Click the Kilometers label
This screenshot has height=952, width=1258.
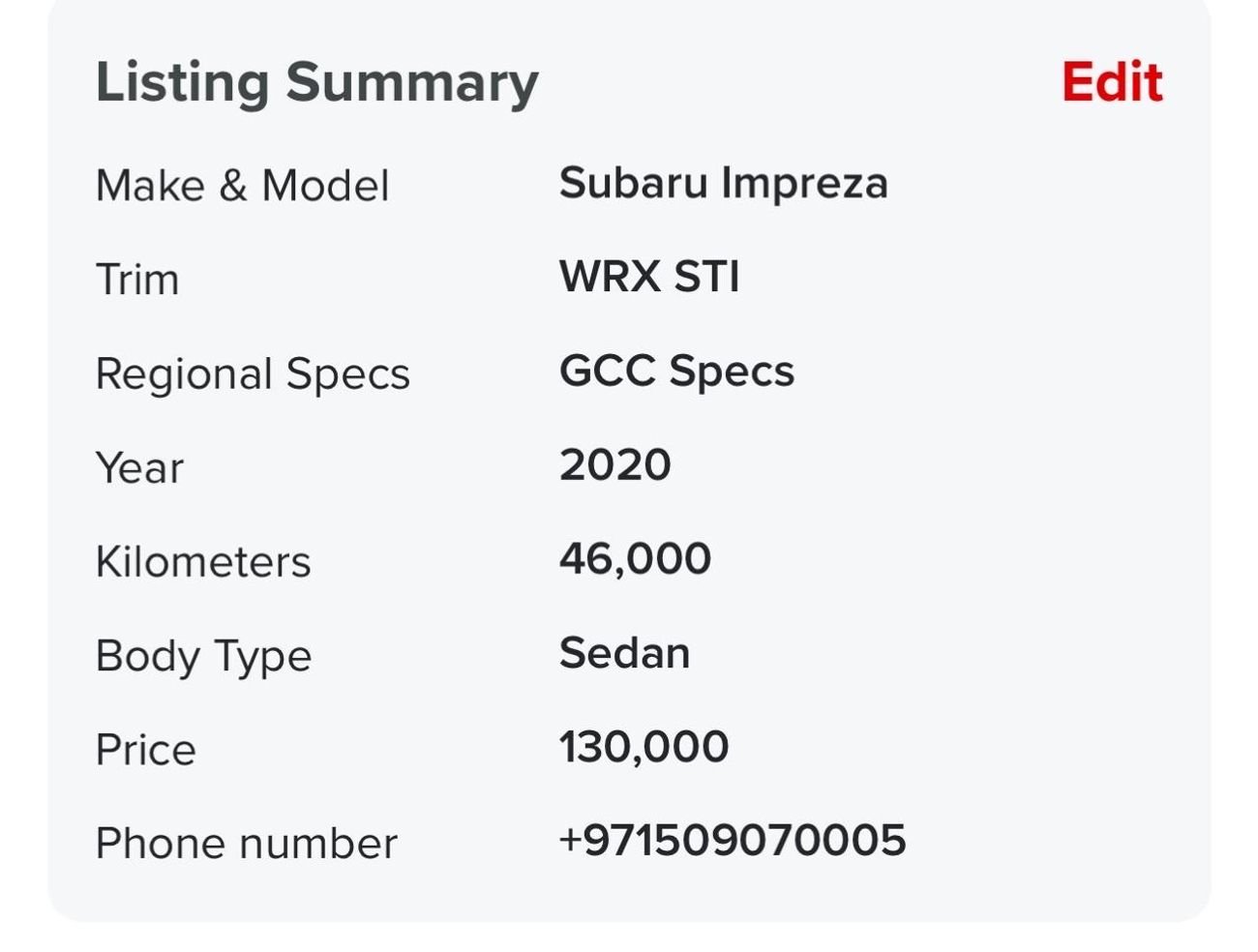[x=203, y=562]
